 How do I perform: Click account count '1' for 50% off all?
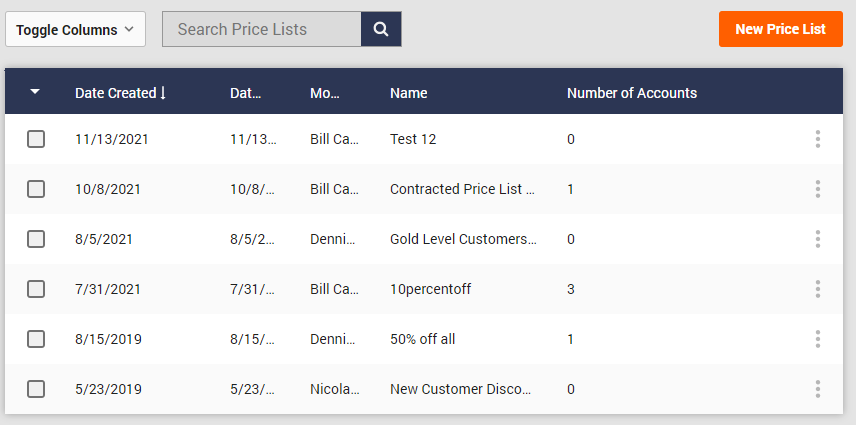coord(570,339)
